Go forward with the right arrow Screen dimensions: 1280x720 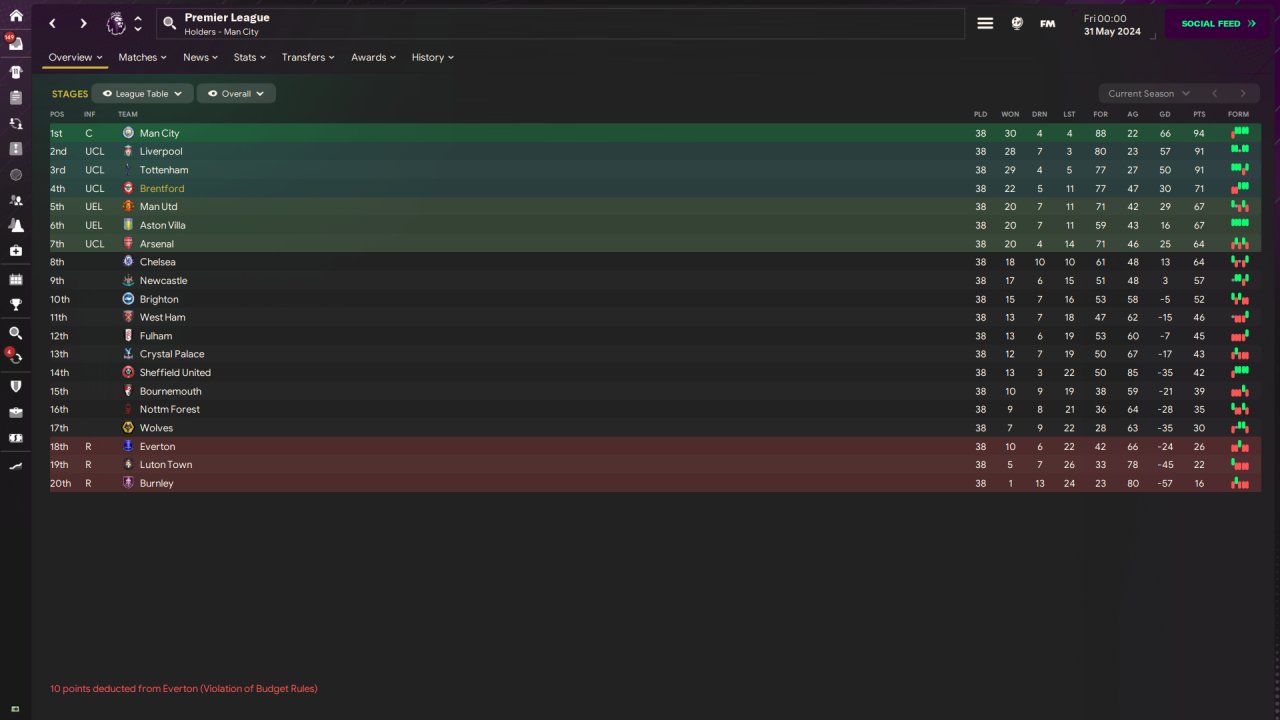tap(83, 23)
